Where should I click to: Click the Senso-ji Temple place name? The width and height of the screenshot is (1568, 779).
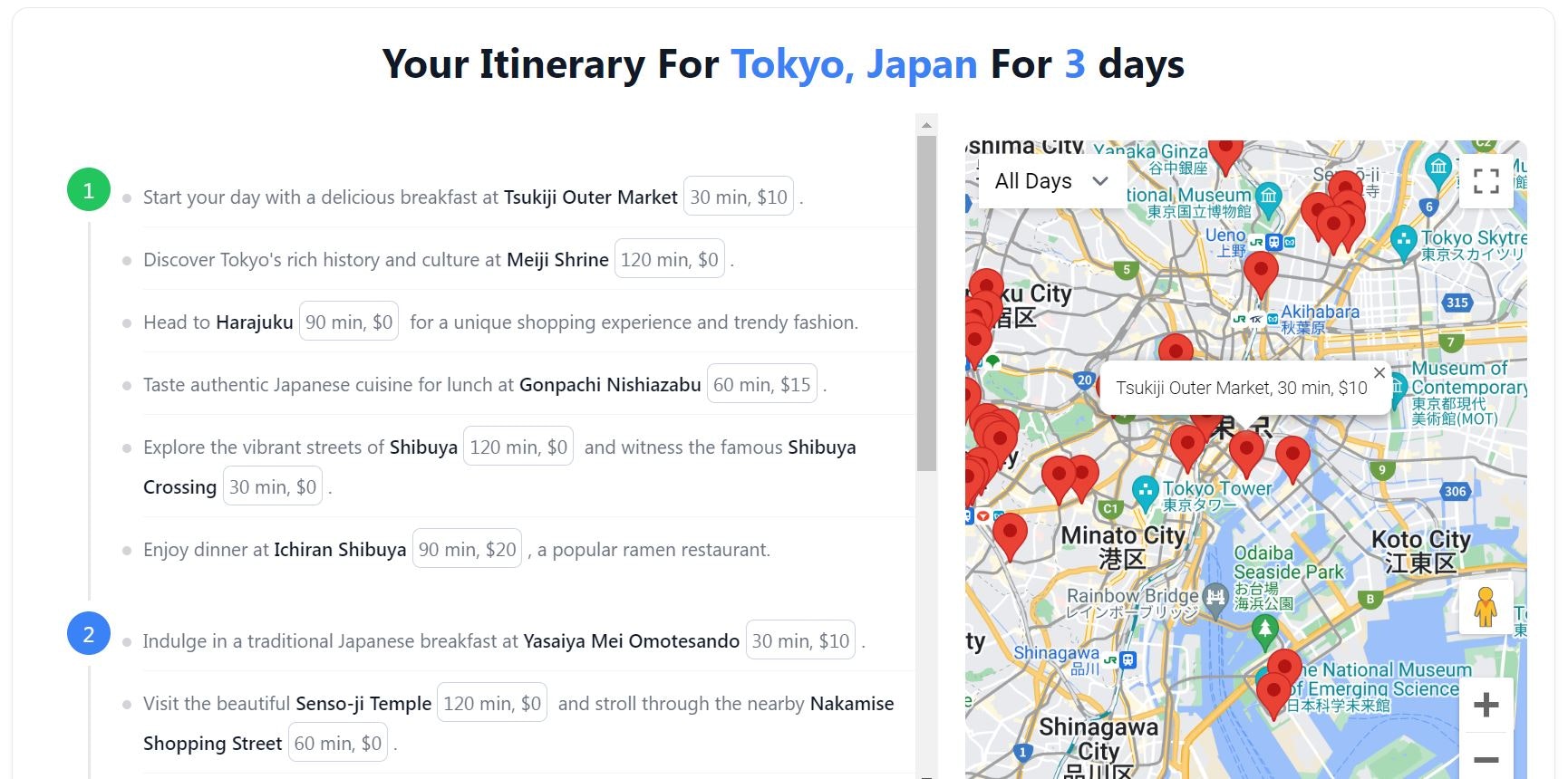point(363,704)
